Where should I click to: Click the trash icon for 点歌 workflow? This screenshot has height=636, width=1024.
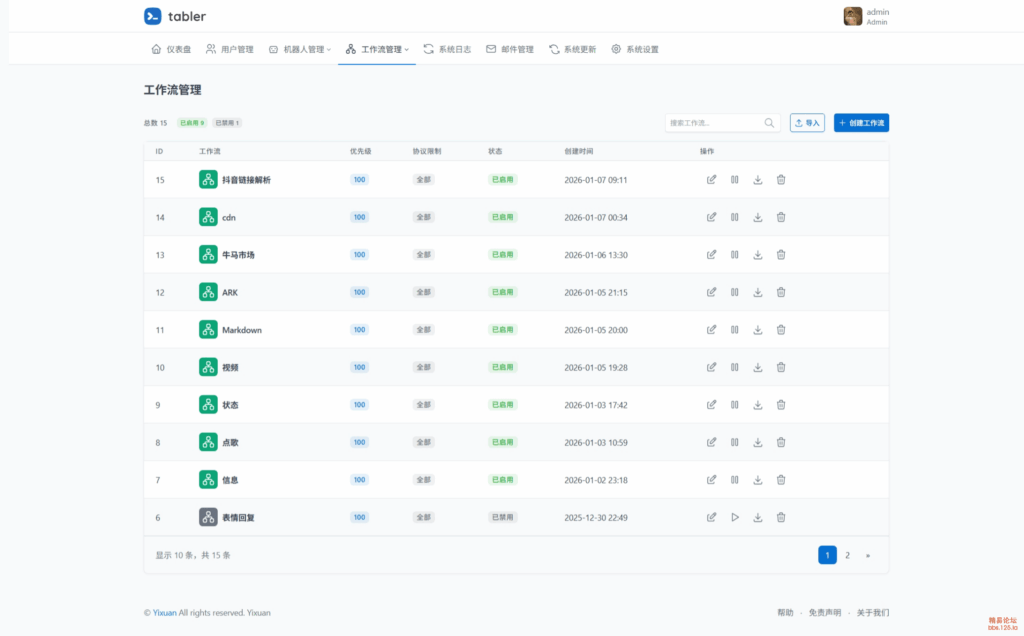click(781, 442)
